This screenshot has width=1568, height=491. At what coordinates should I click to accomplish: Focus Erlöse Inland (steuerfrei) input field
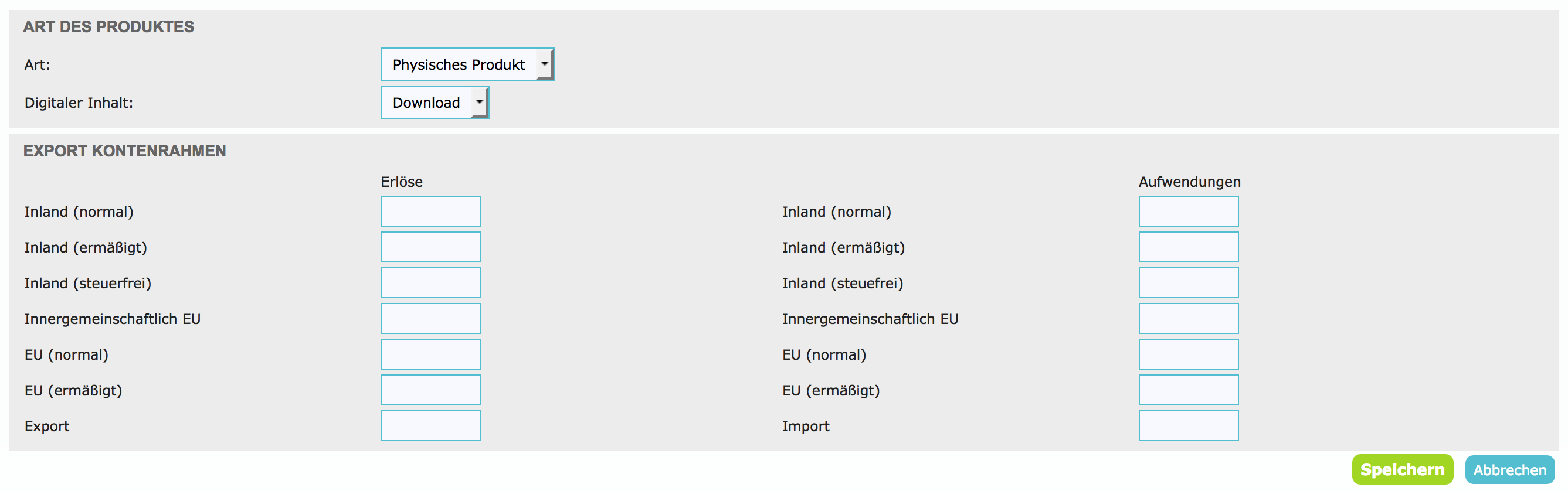tap(430, 283)
